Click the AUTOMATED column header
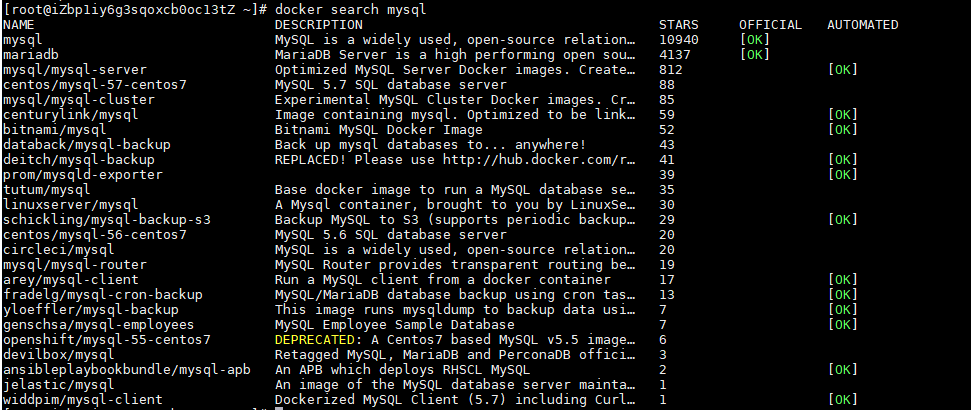The width and height of the screenshot is (971, 410). click(863, 25)
